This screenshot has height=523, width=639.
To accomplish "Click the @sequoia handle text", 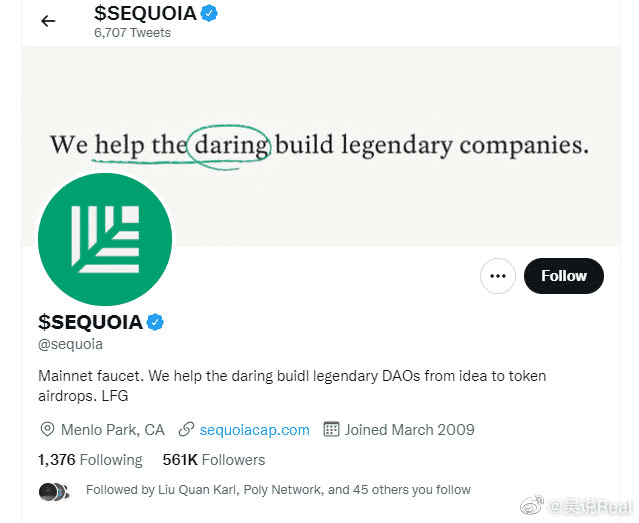I will [x=70, y=345].
